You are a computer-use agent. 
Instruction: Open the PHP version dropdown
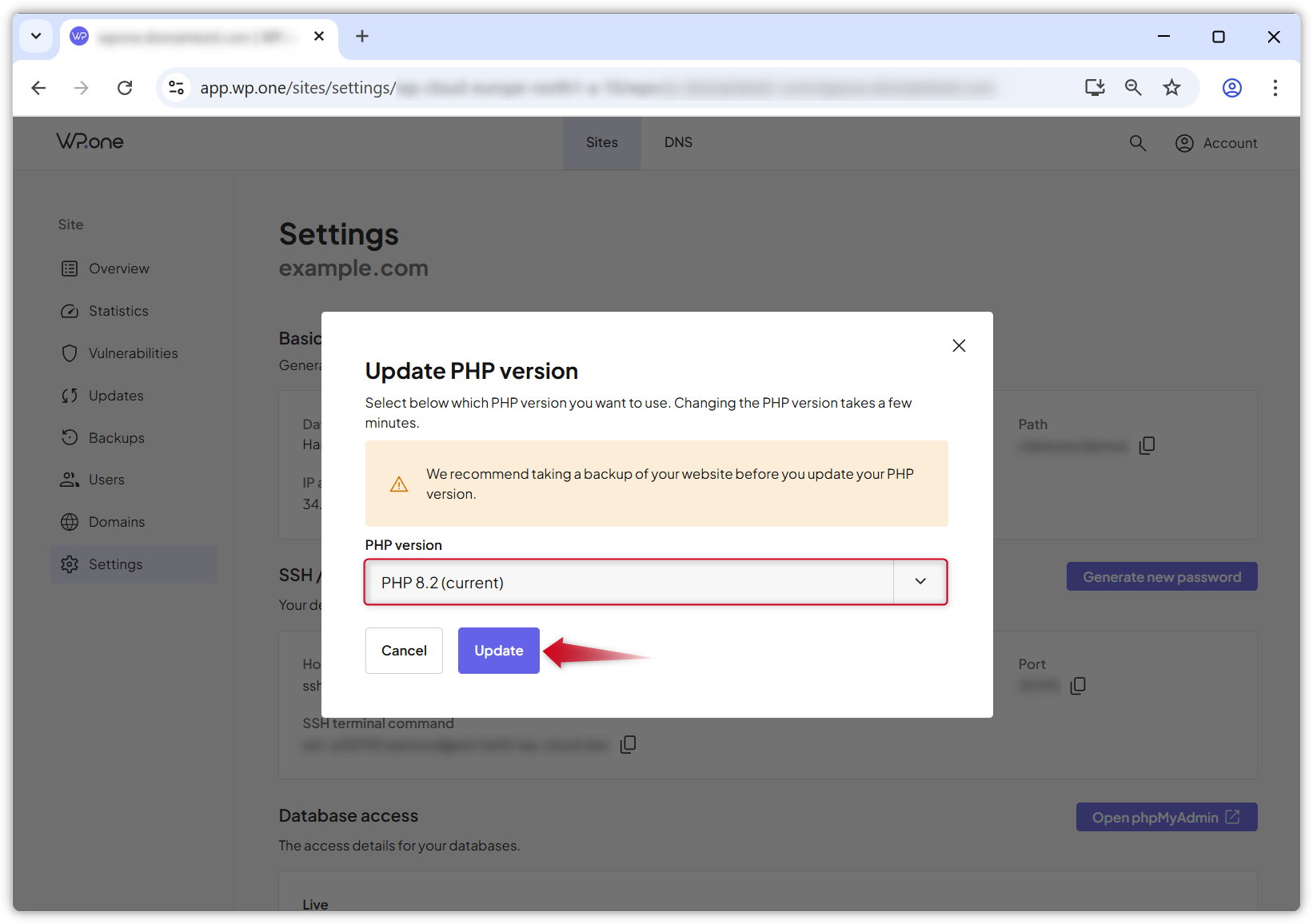click(x=919, y=582)
